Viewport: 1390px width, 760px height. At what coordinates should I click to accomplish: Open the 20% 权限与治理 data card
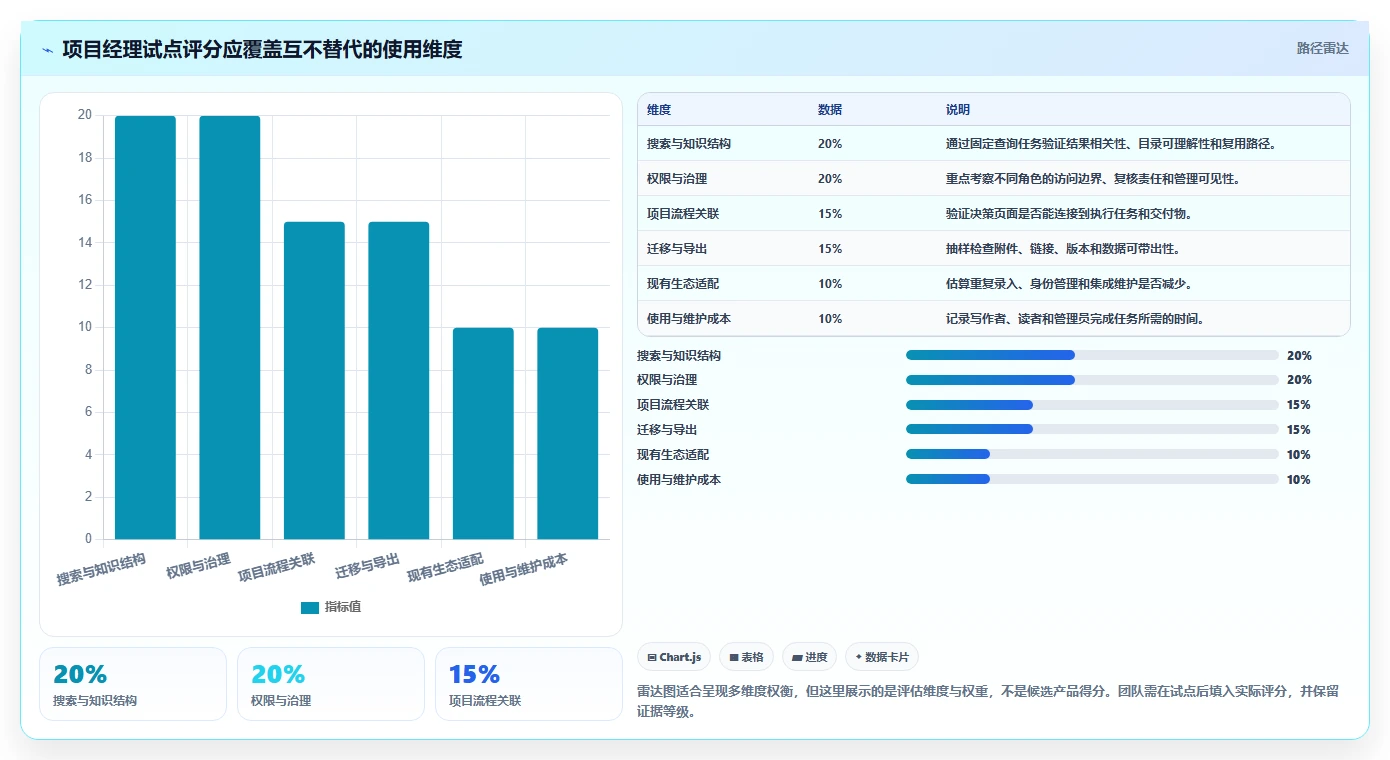click(331, 684)
